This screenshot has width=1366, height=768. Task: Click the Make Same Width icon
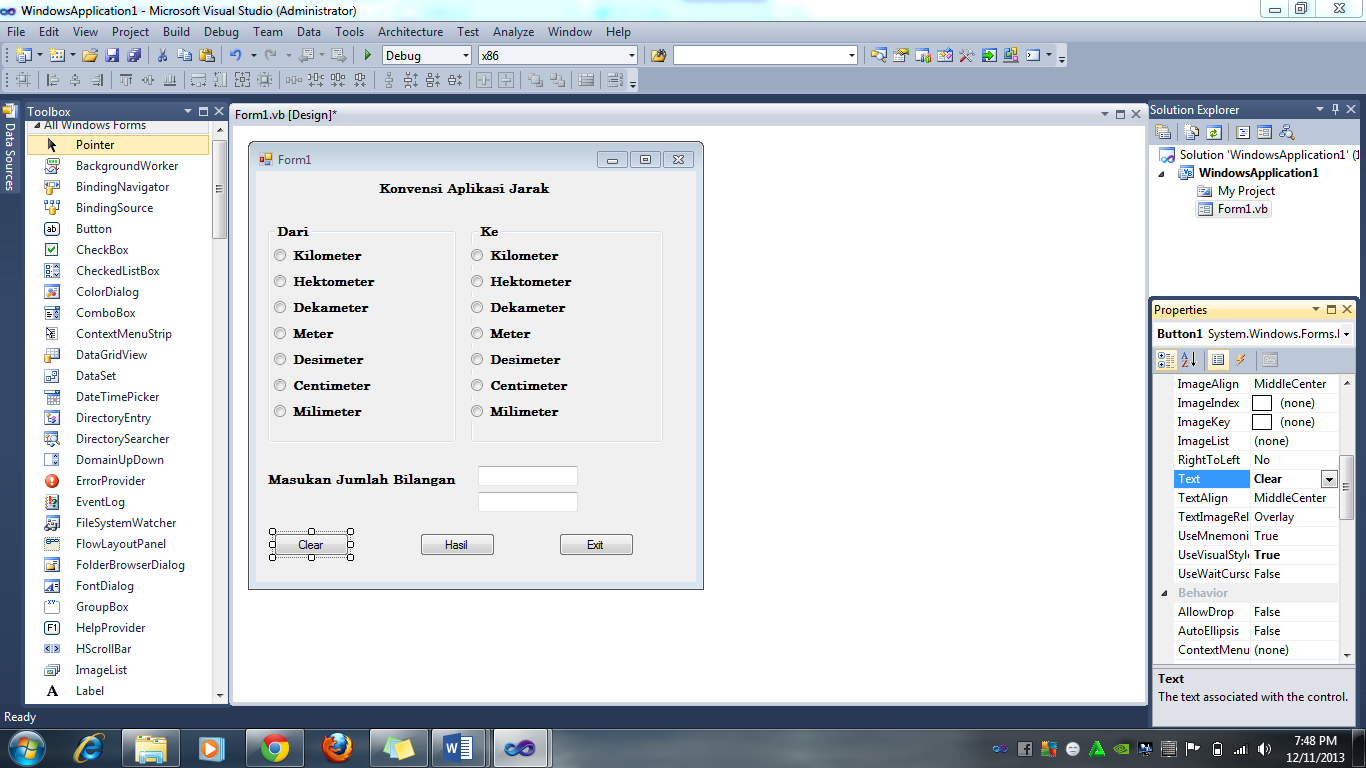[198, 81]
